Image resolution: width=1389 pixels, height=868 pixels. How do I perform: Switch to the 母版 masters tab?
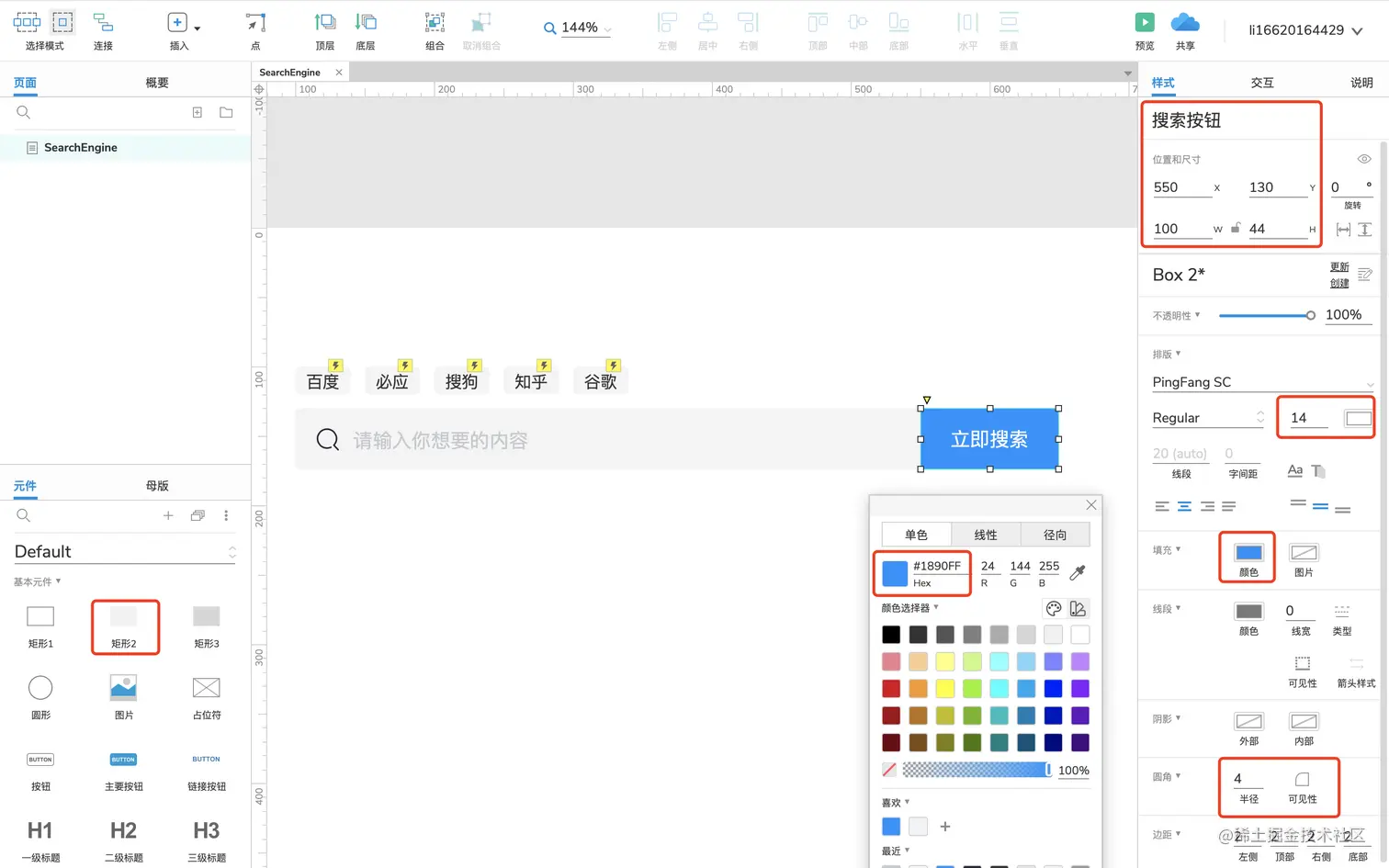pyautogui.click(x=157, y=486)
